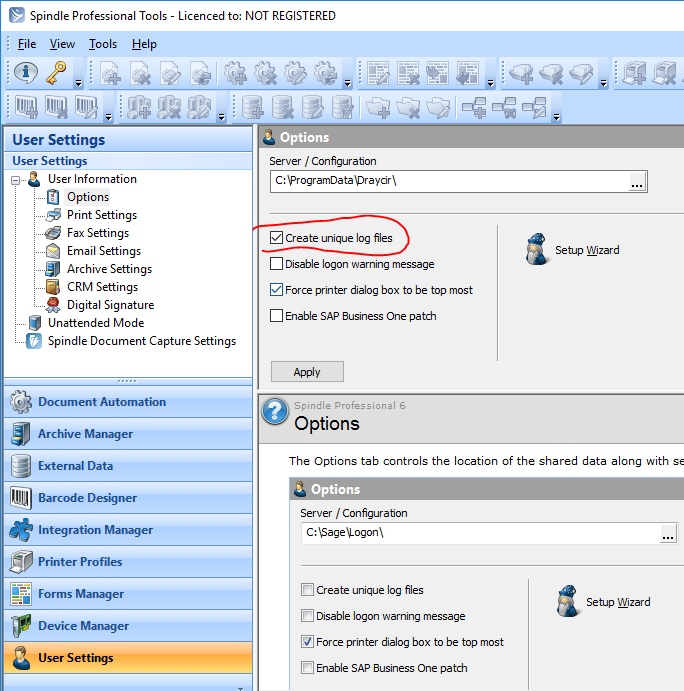Click the add folder icon
Image resolution: width=684 pixels, height=691 pixels.
tap(378, 108)
